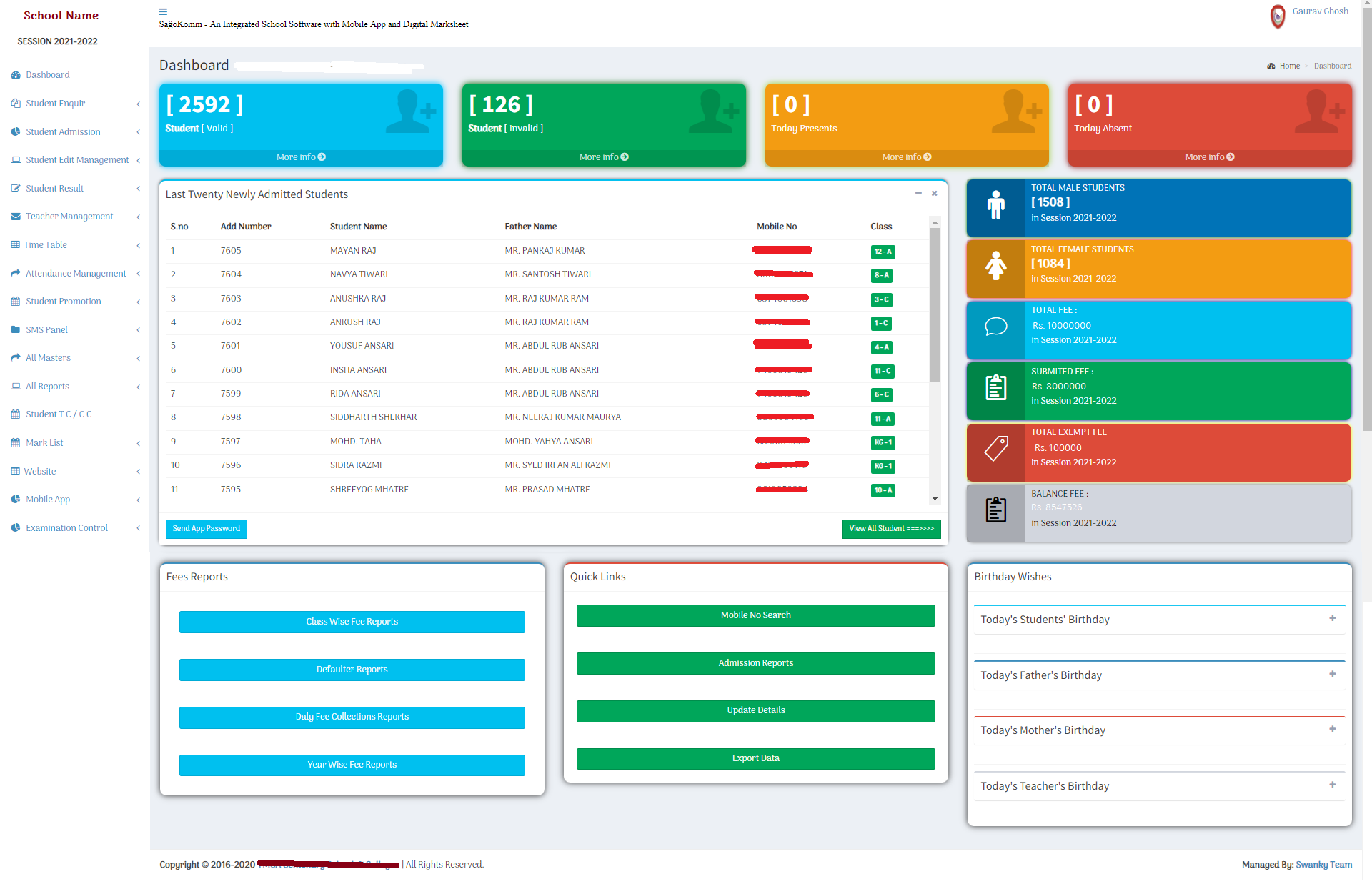This screenshot has height=889, width=1372.
Task: Click the Total Fee speech bubble icon
Action: click(995, 327)
